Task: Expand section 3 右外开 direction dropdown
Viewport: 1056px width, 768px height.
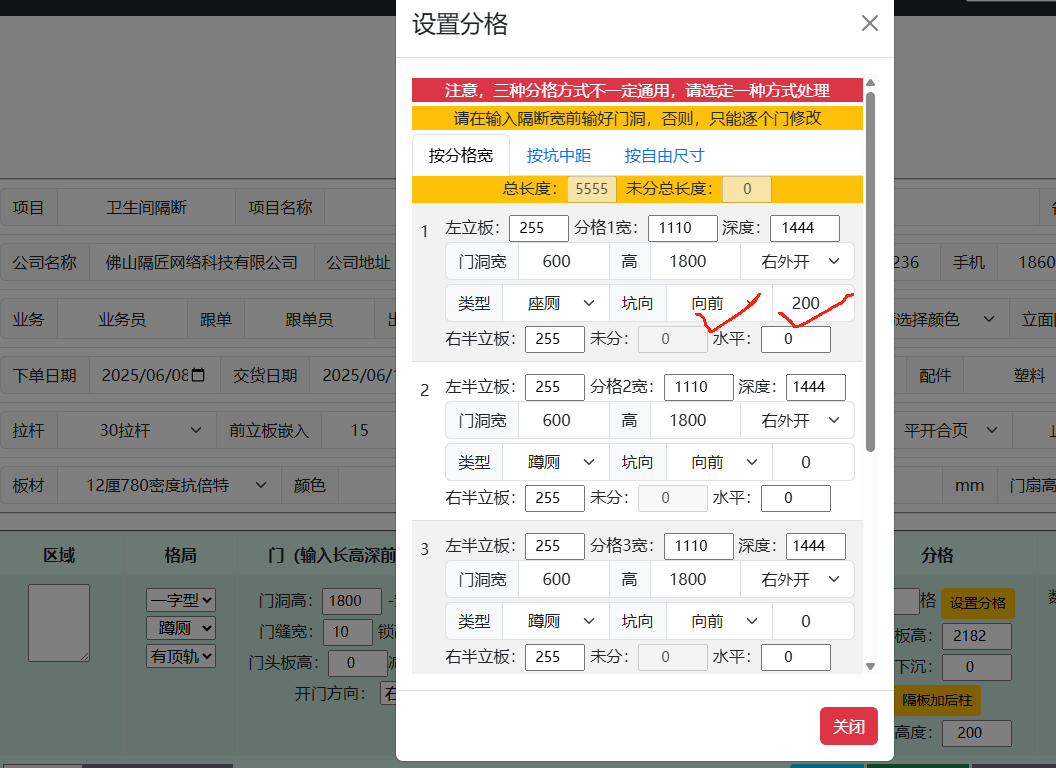Action: [x=797, y=579]
